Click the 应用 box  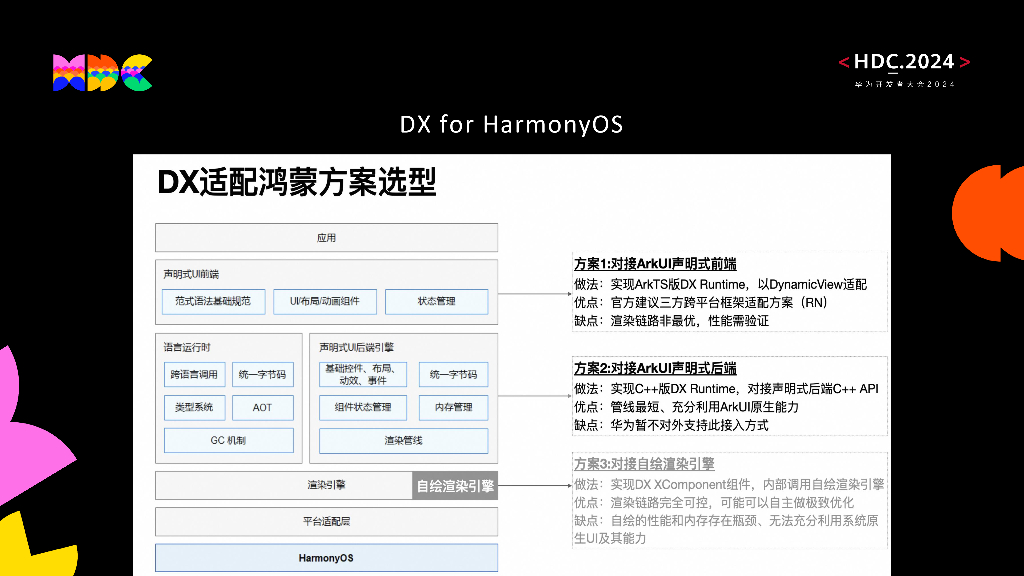point(327,238)
